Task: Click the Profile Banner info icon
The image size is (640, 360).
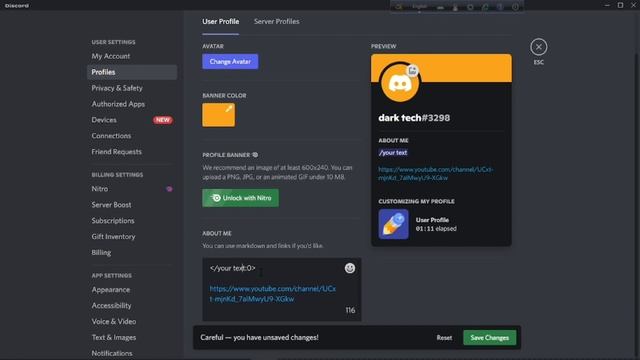Action: (255, 155)
